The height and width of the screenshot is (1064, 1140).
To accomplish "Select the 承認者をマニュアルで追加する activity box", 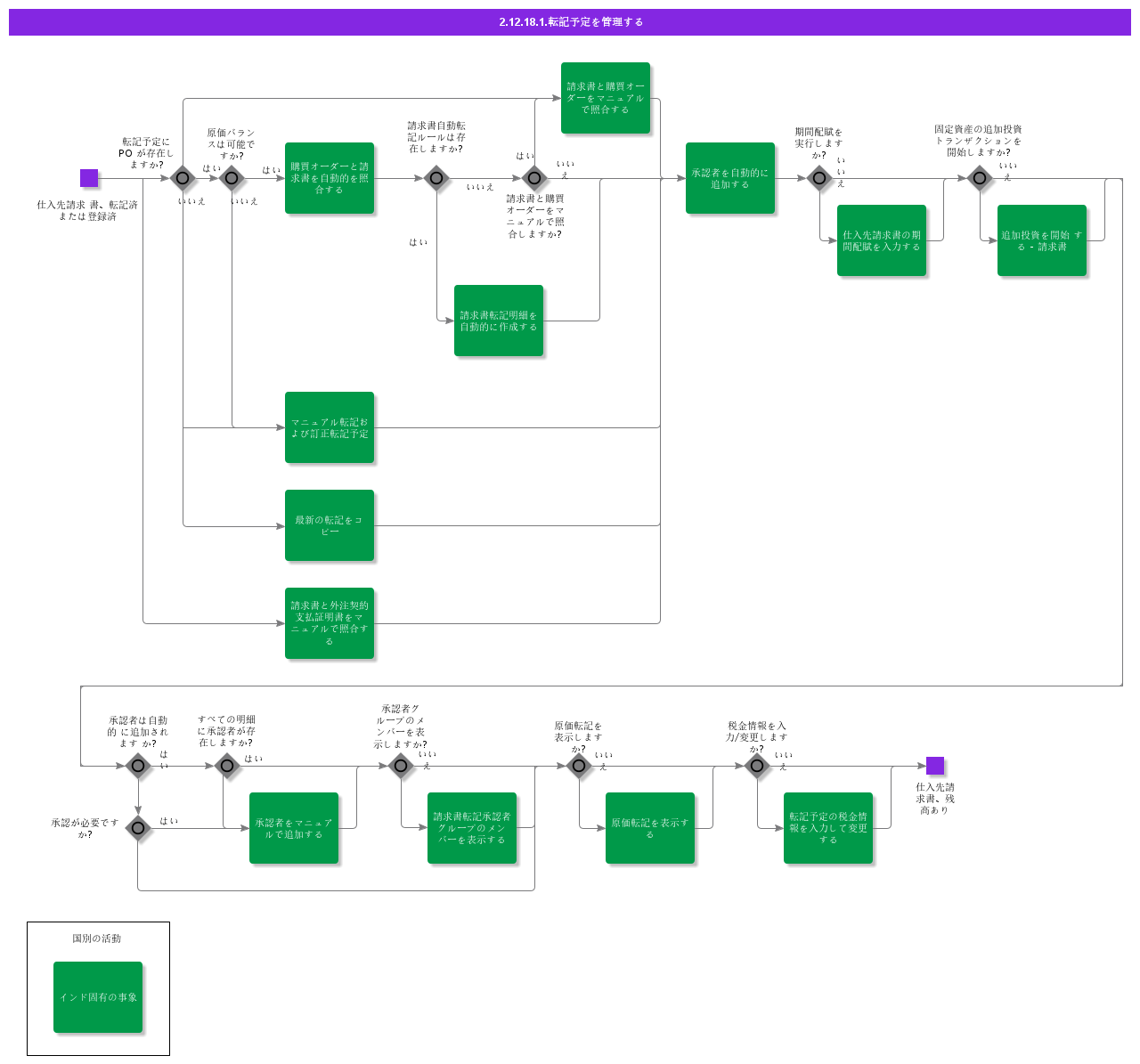I will (294, 828).
